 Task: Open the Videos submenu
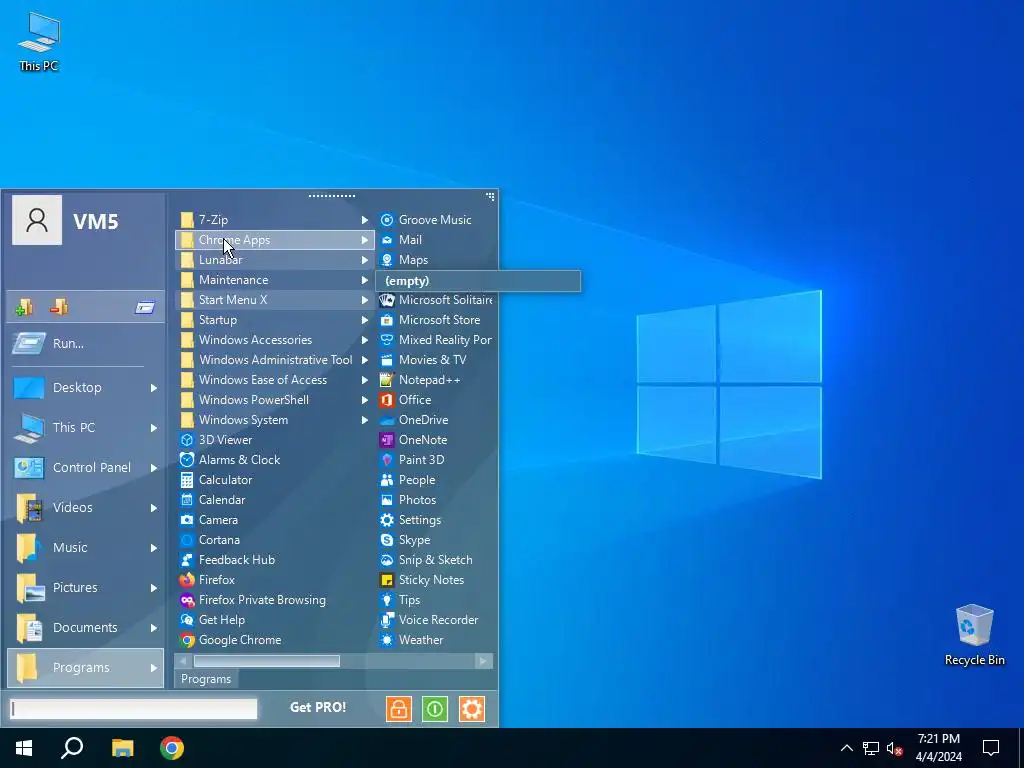[x=85, y=507]
